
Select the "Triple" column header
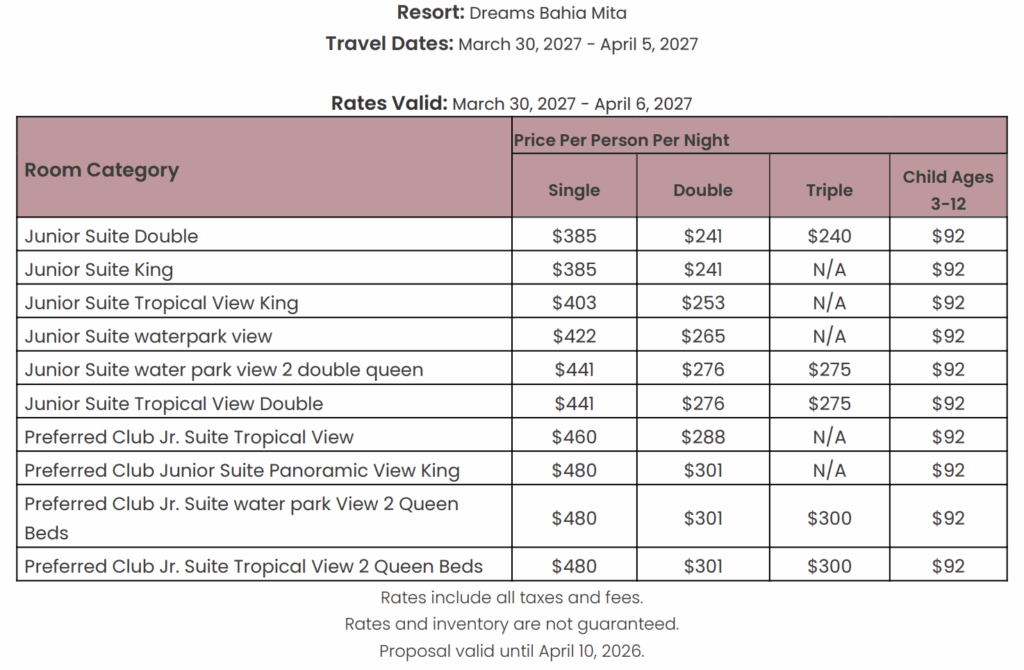point(829,190)
